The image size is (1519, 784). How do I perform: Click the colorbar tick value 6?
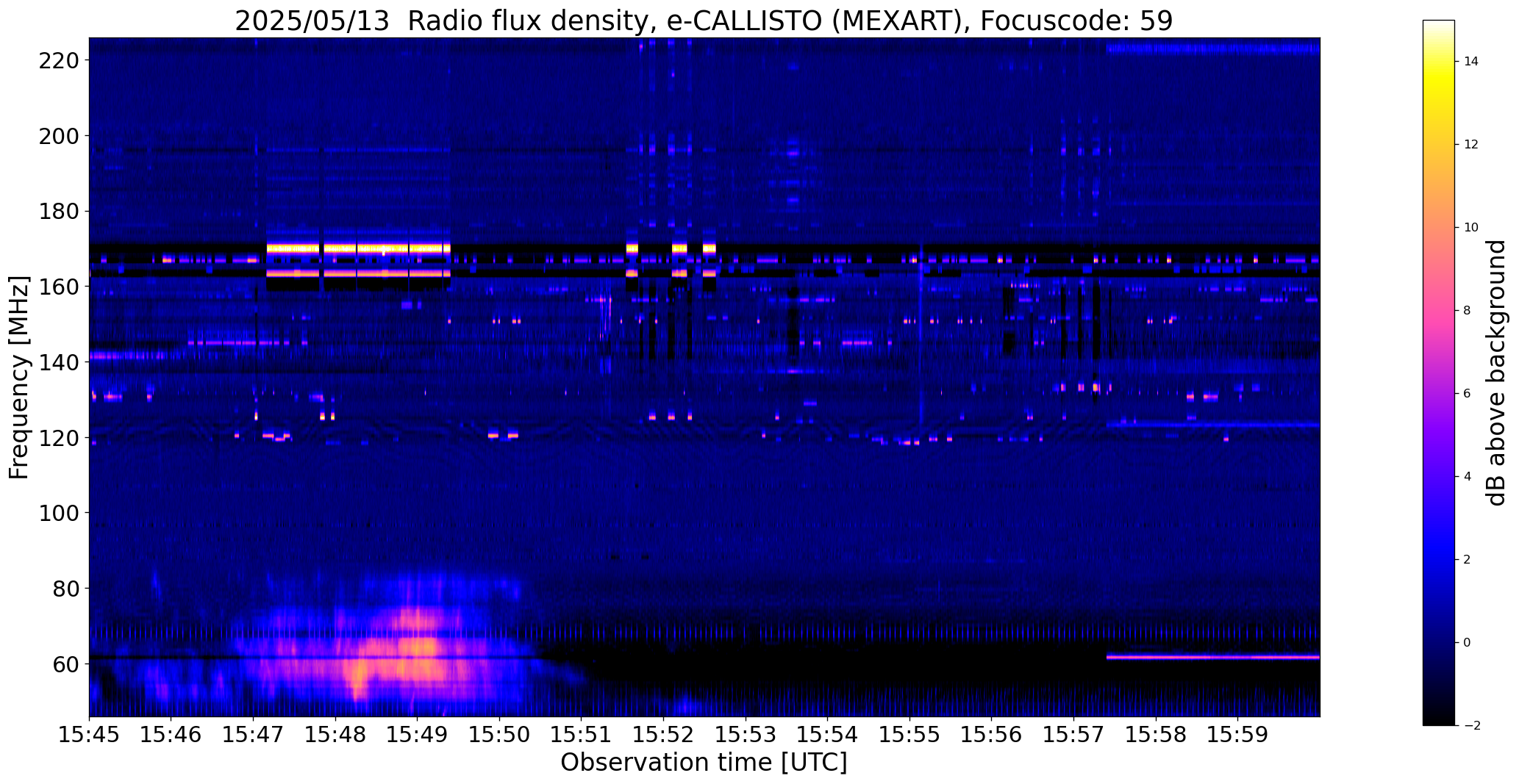(1468, 394)
